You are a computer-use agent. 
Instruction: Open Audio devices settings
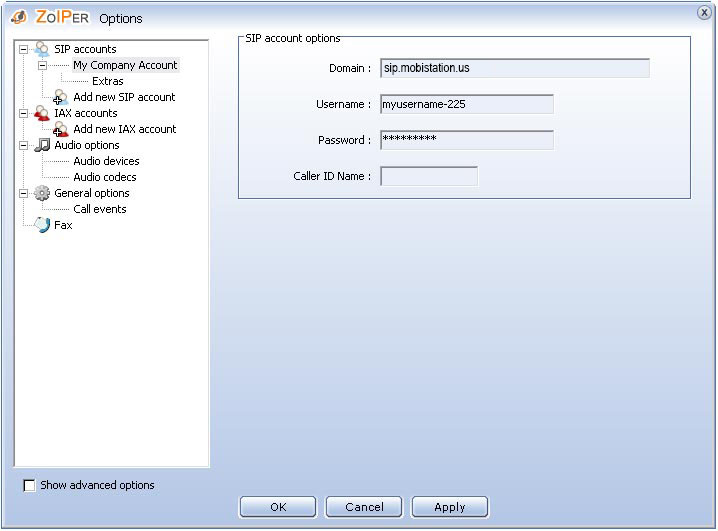[106, 161]
